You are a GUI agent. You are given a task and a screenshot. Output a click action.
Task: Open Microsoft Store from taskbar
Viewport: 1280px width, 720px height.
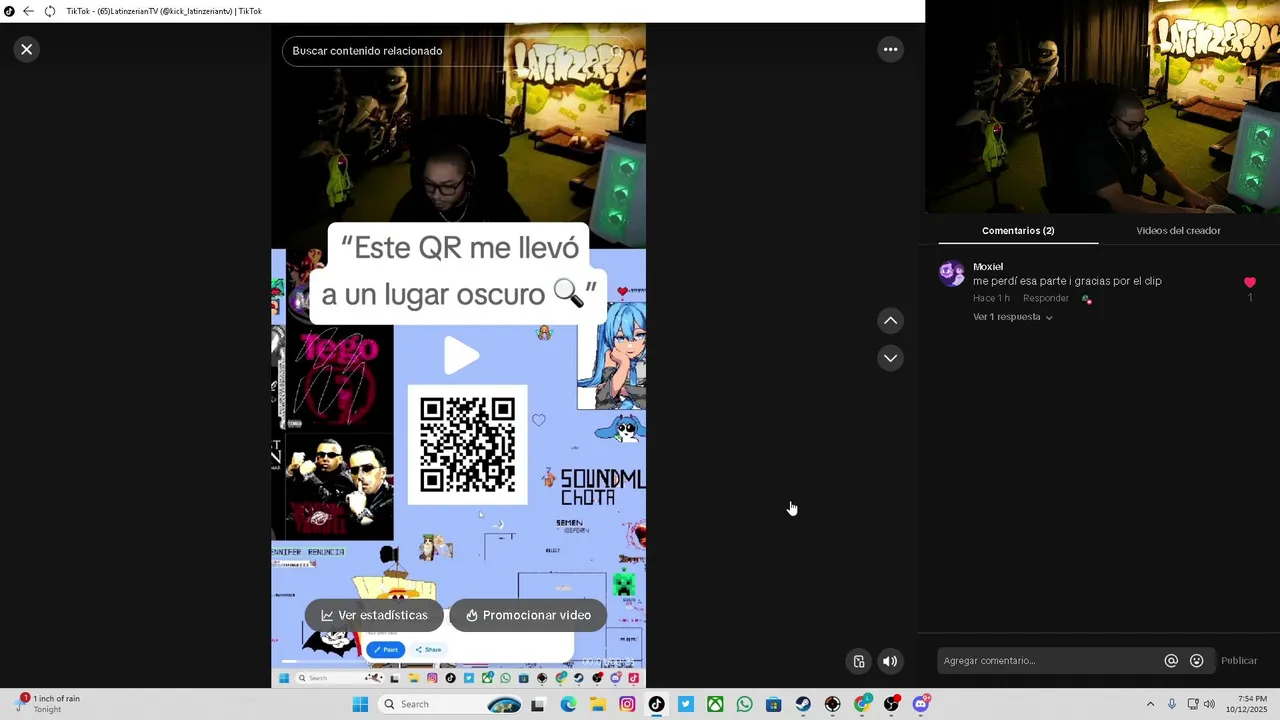click(x=773, y=704)
